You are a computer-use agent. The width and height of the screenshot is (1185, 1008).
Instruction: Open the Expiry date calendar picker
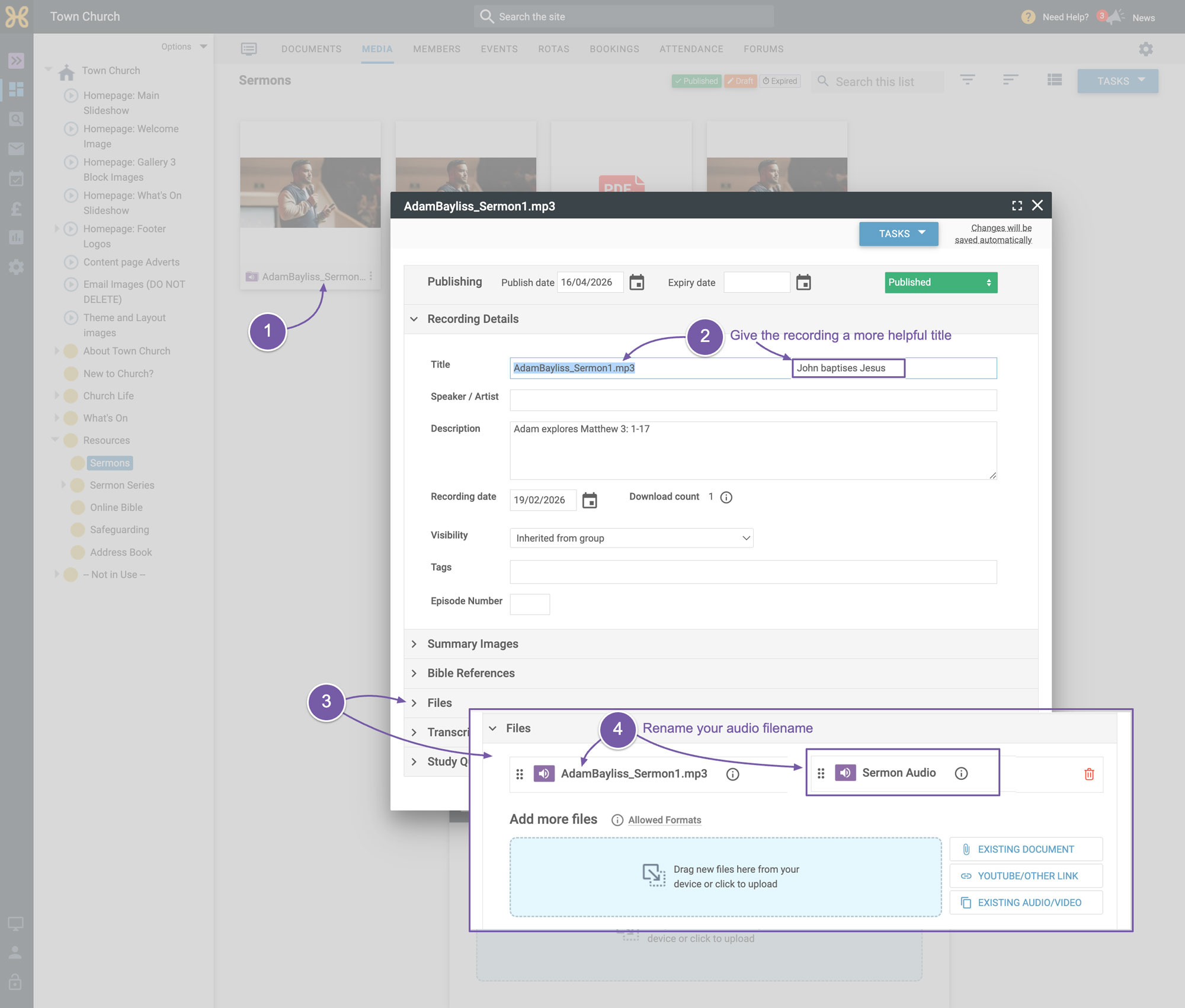[x=803, y=283]
